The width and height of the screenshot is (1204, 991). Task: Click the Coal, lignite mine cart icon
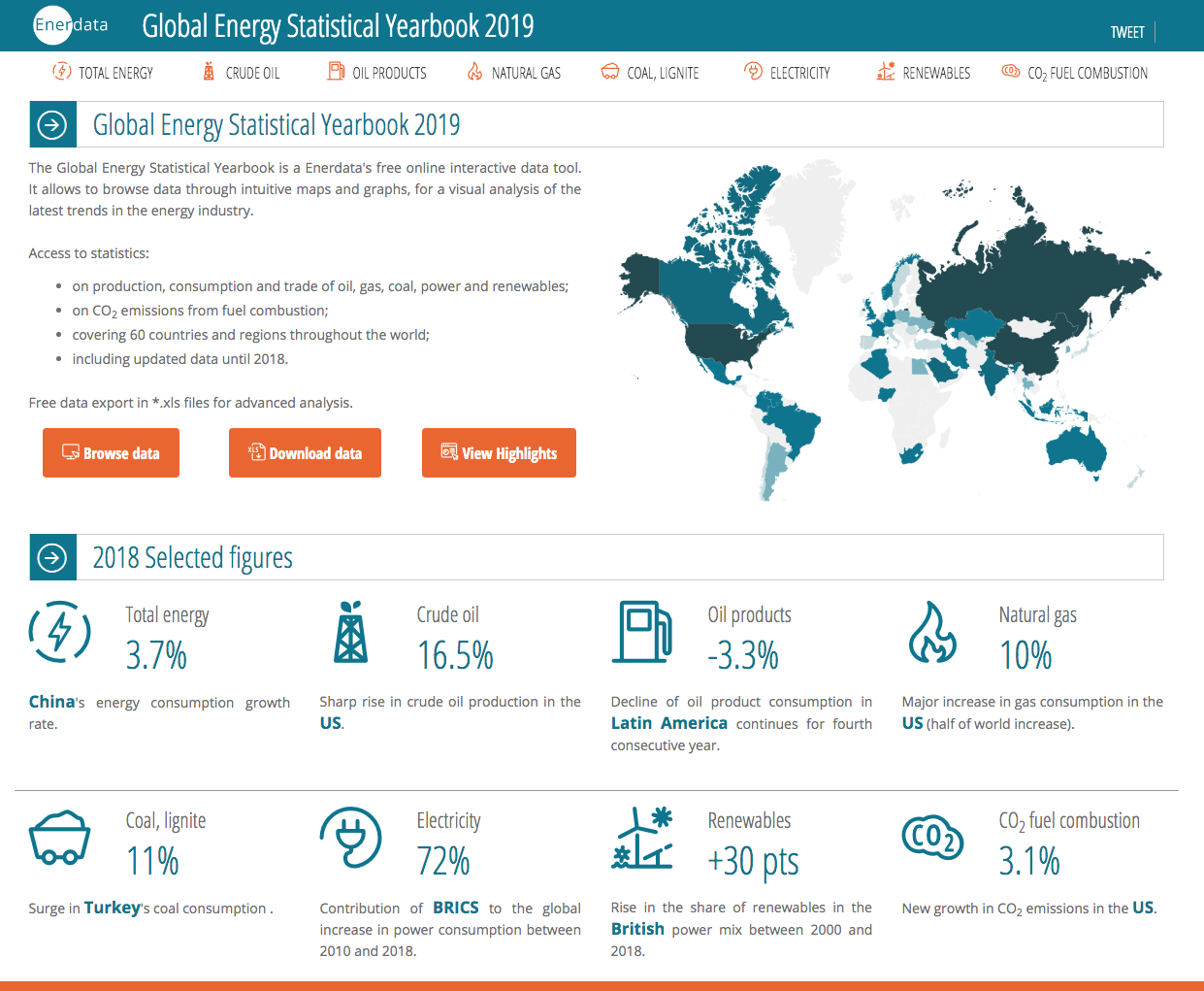[60, 838]
